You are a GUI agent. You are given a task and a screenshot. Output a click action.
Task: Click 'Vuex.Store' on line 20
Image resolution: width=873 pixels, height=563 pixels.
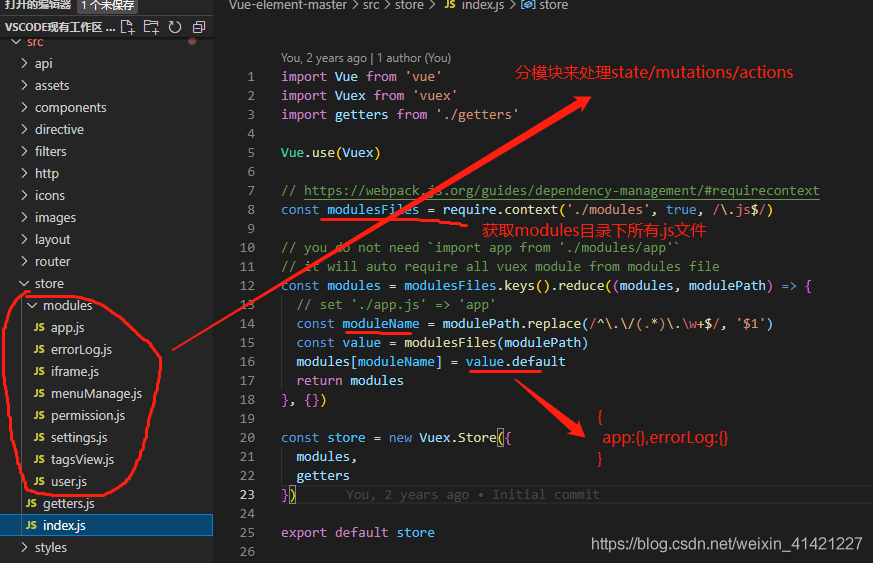tap(457, 438)
